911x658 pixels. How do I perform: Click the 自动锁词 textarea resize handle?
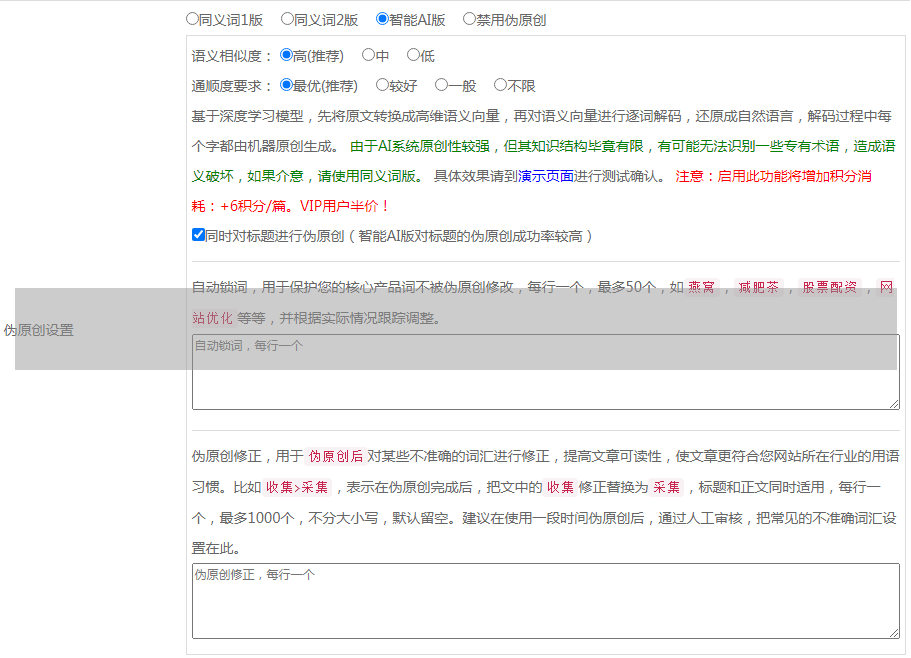(x=893, y=403)
